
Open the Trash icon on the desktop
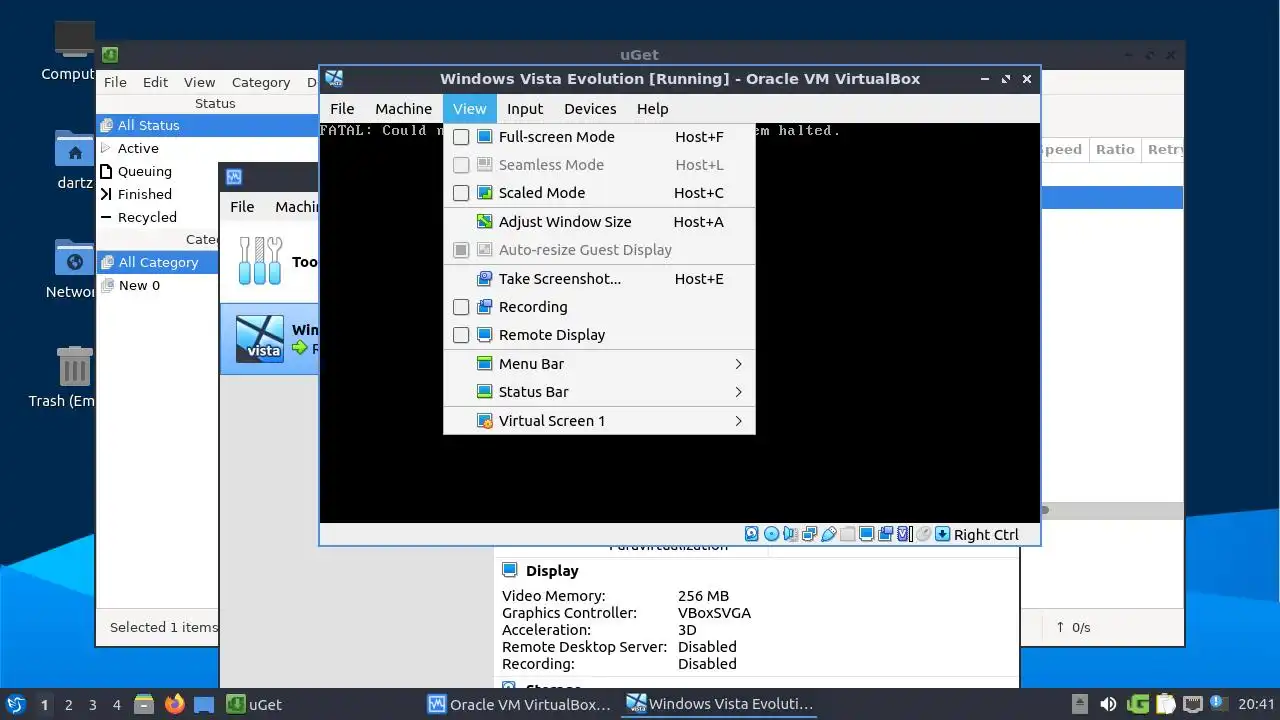pyautogui.click(x=74, y=366)
